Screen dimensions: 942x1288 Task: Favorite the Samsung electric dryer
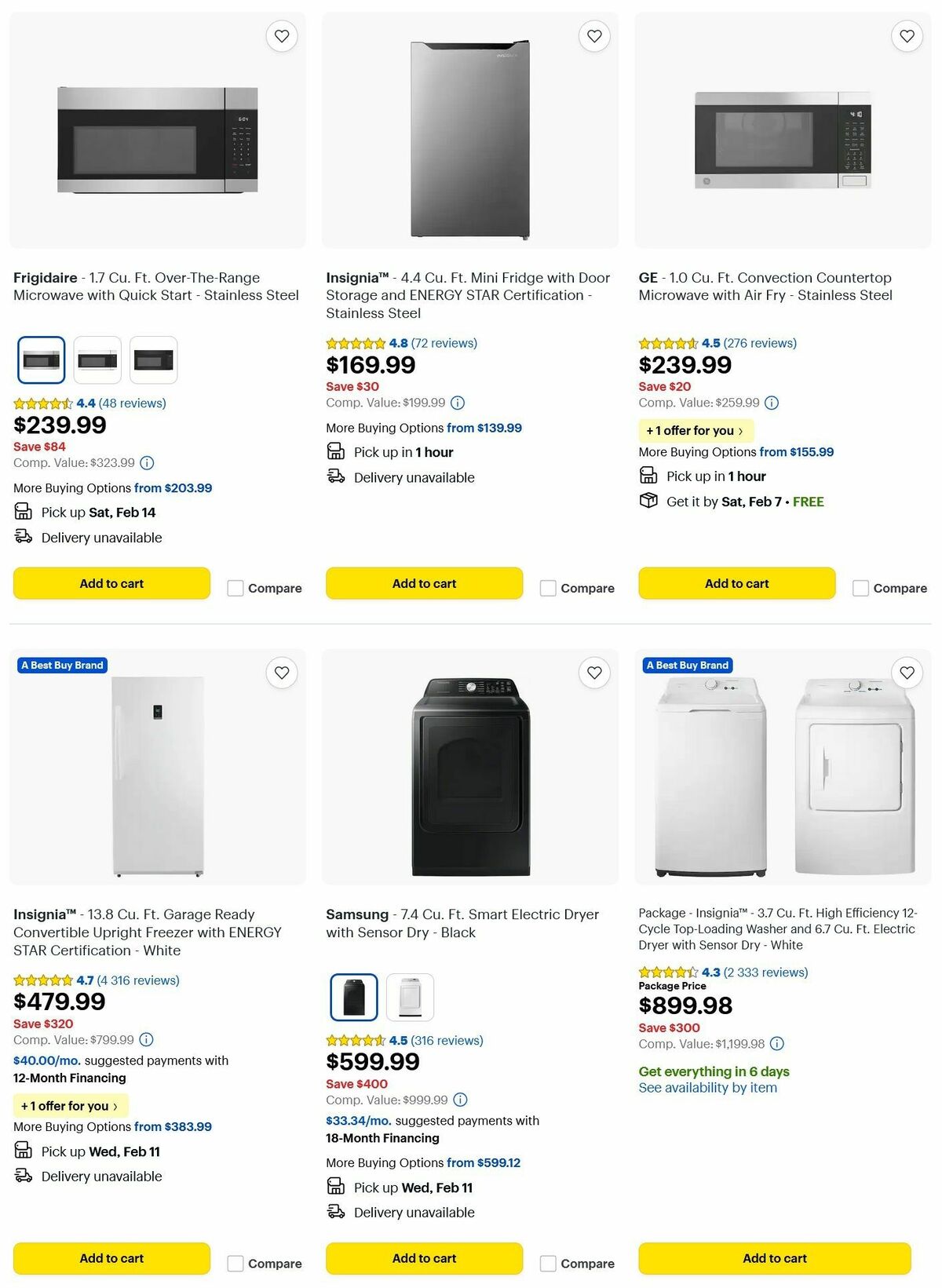point(594,673)
